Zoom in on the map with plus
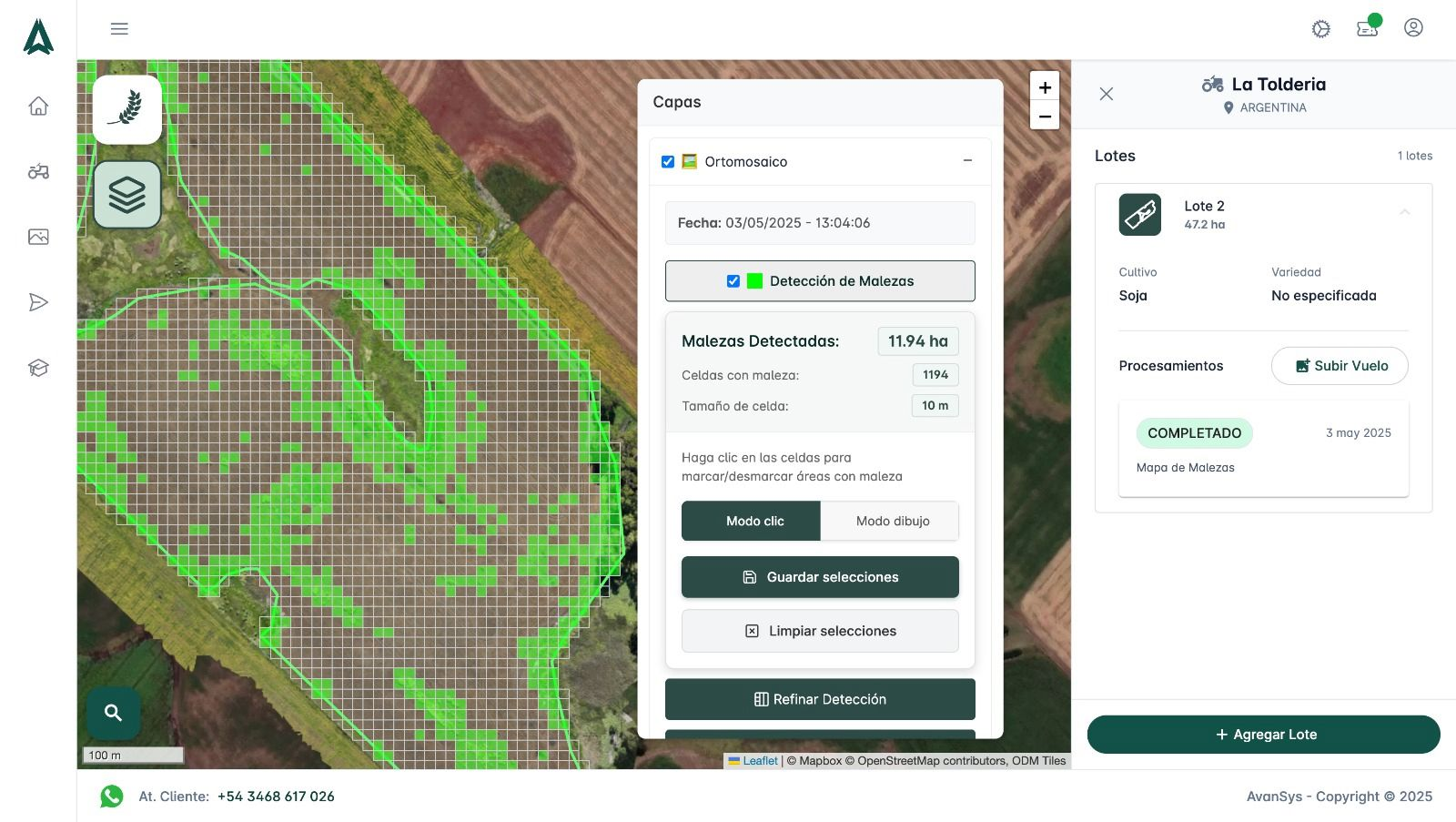The width and height of the screenshot is (1456, 822). tap(1045, 87)
